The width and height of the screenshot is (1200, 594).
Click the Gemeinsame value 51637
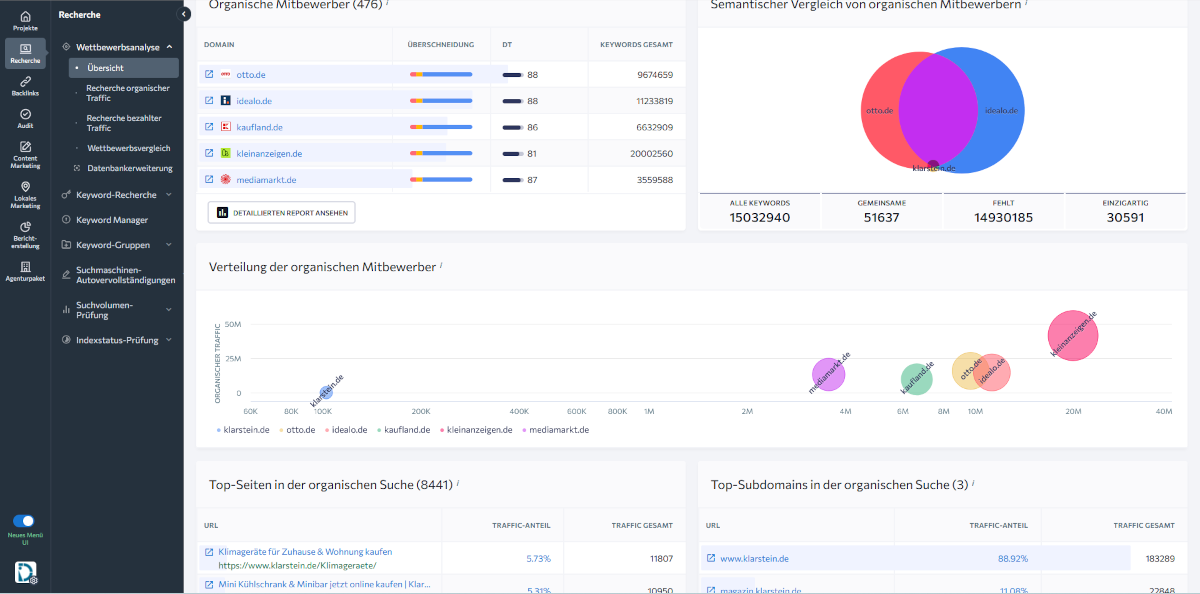[881, 217]
